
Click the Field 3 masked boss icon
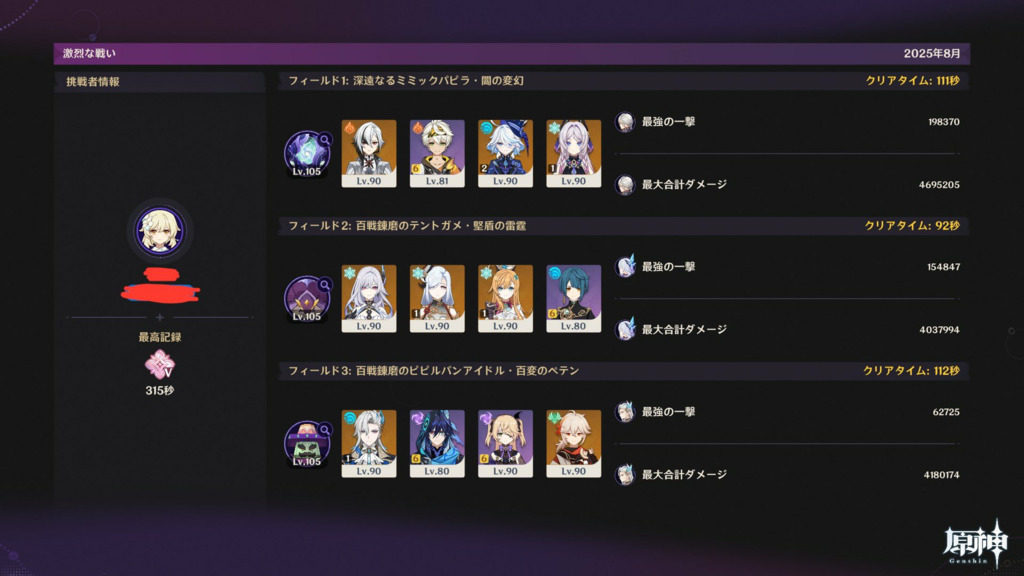click(x=307, y=444)
